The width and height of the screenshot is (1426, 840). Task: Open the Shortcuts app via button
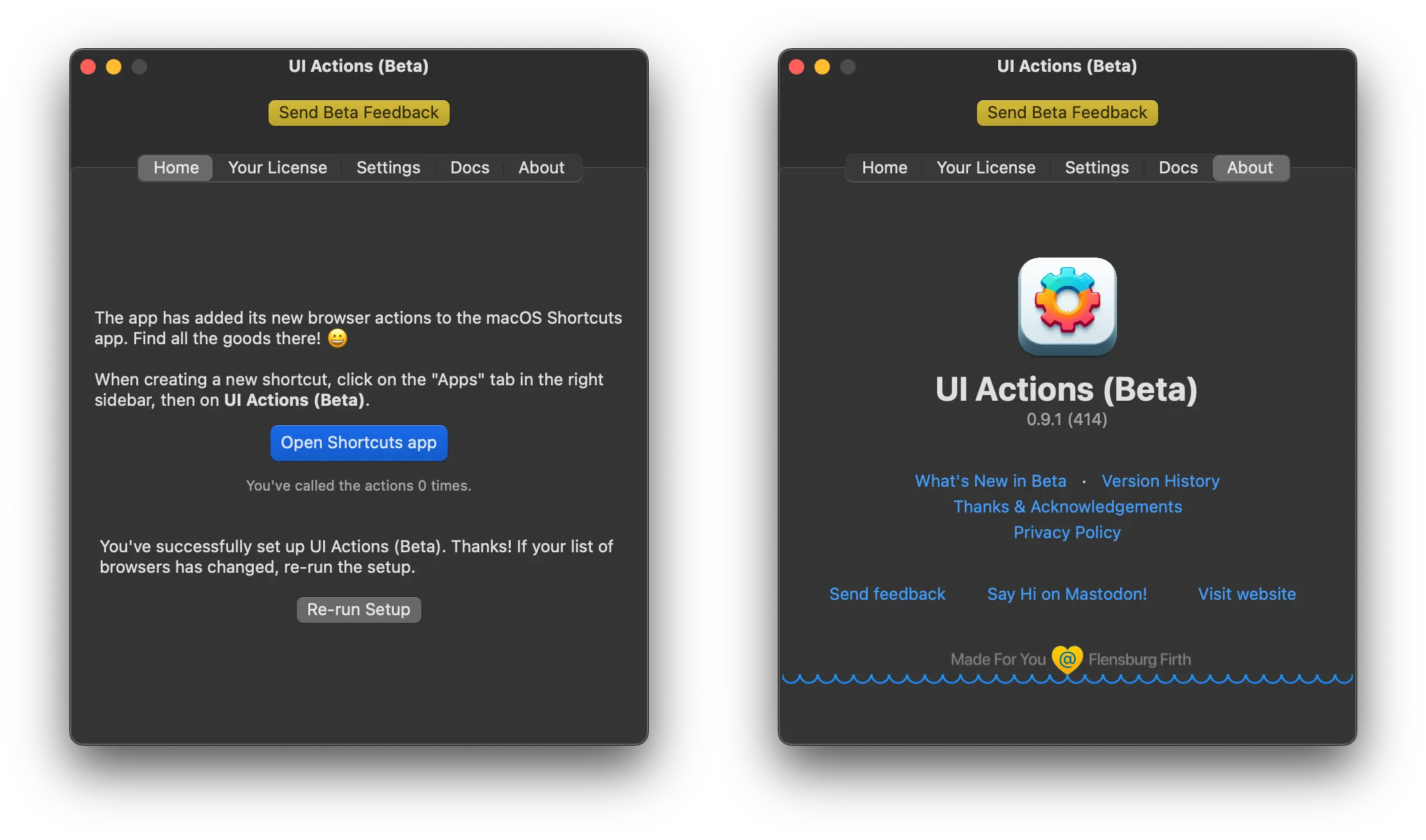click(x=358, y=442)
